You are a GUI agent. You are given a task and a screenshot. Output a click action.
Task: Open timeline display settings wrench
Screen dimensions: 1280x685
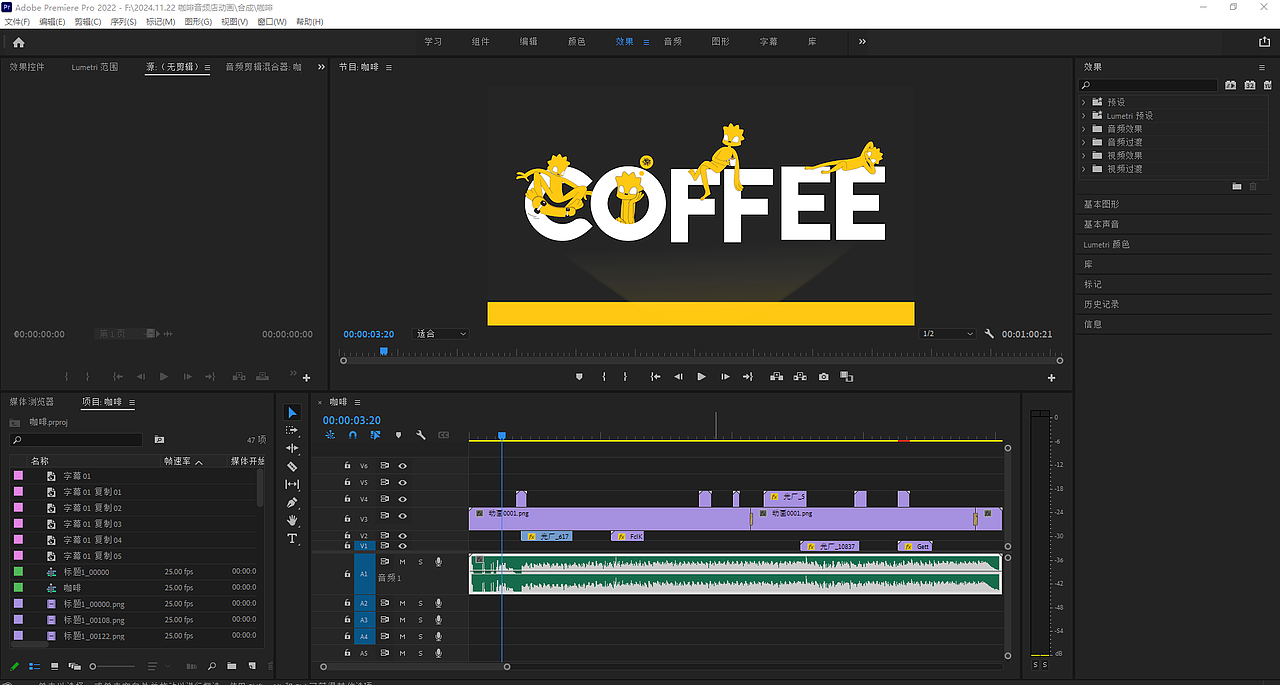click(x=421, y=435)
